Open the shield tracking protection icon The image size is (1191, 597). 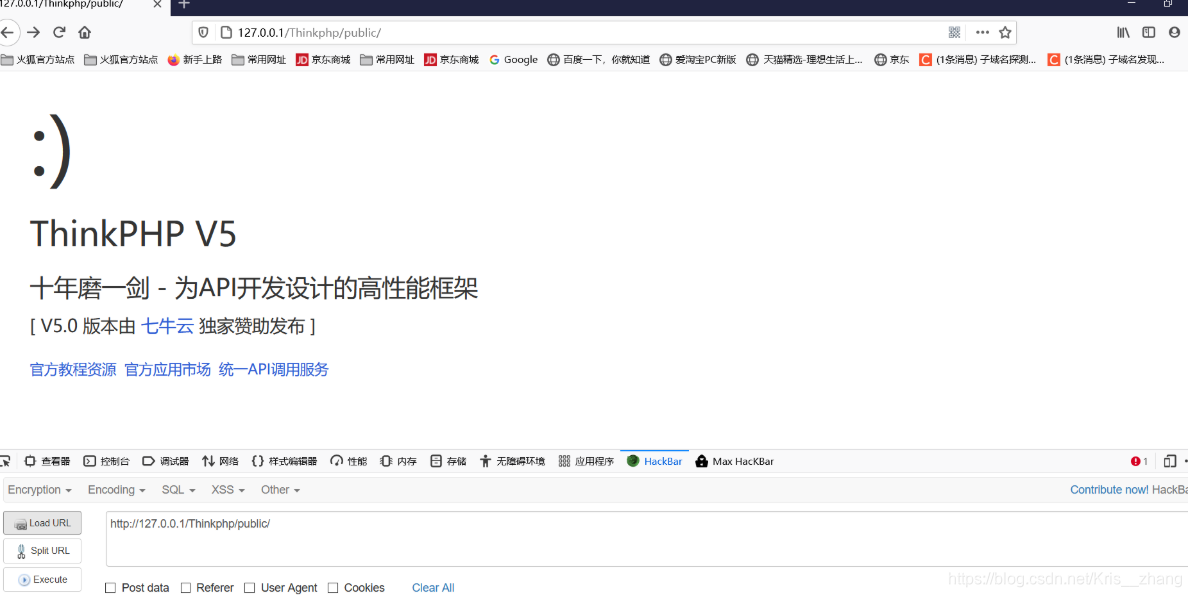(203, 33)
